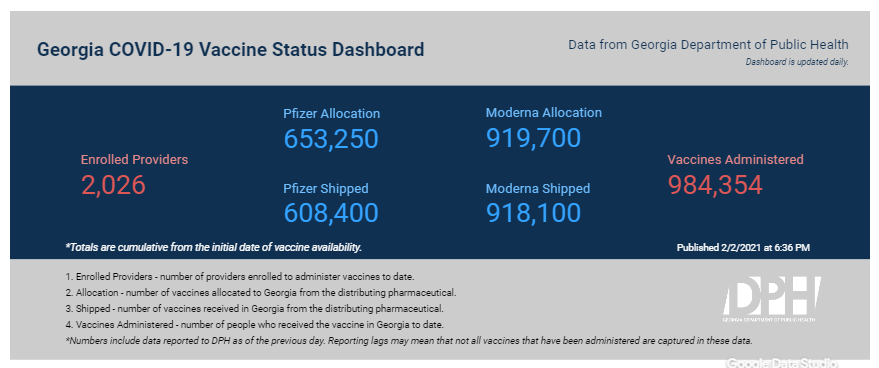Image resolution: width=879 pixels, height=368 pixels.
Task: Click the Enrolled Providers definition note
Action: 240,277
